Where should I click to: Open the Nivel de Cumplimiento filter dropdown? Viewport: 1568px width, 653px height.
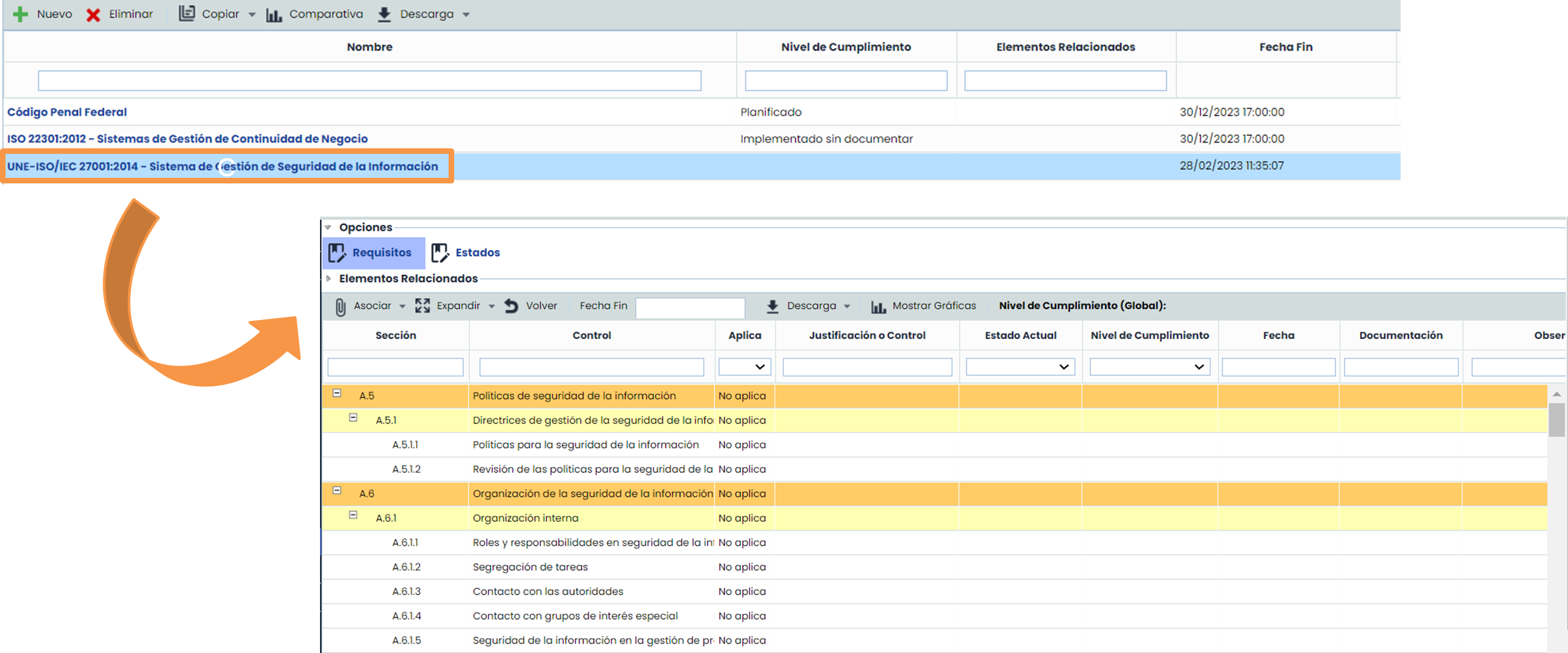(1149, 367)
